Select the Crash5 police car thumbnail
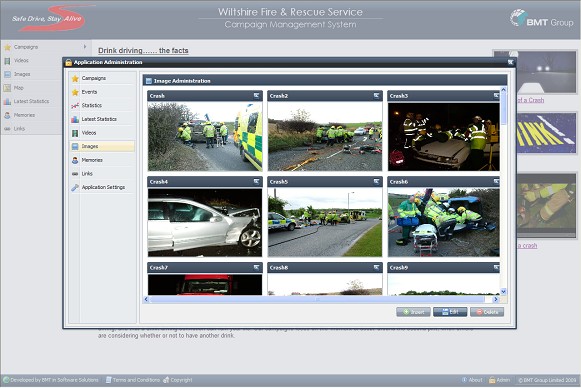Screen dimensions: 581x388 tap(325, 222)
